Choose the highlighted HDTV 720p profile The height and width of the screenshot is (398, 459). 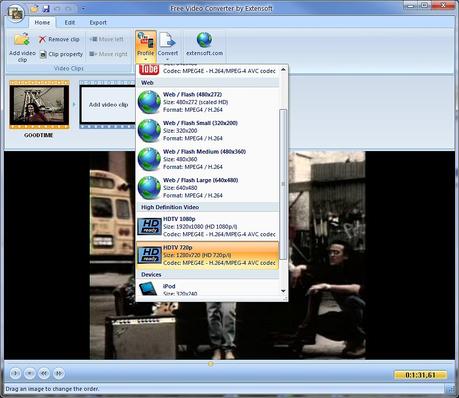tap(207, 255)
